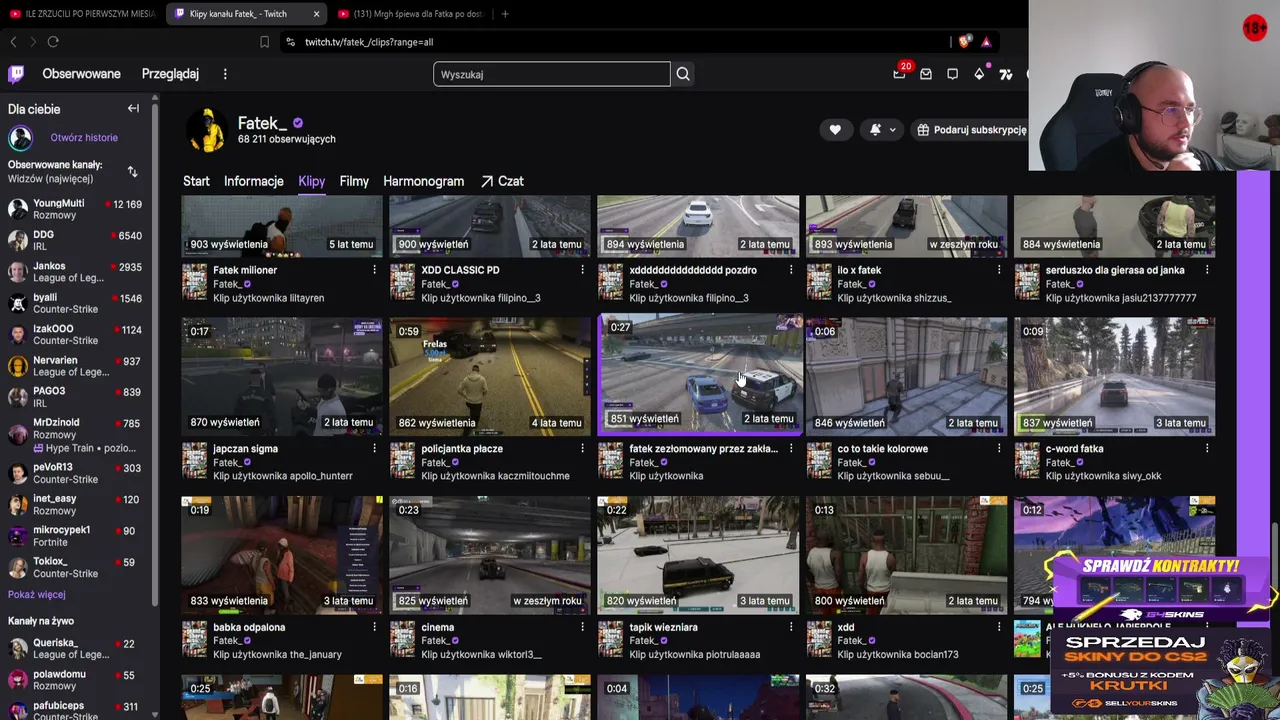This screenshot has width=1280, height=720.
Task: Open a new browser tab with plus
Action: (x=505, y=14)
